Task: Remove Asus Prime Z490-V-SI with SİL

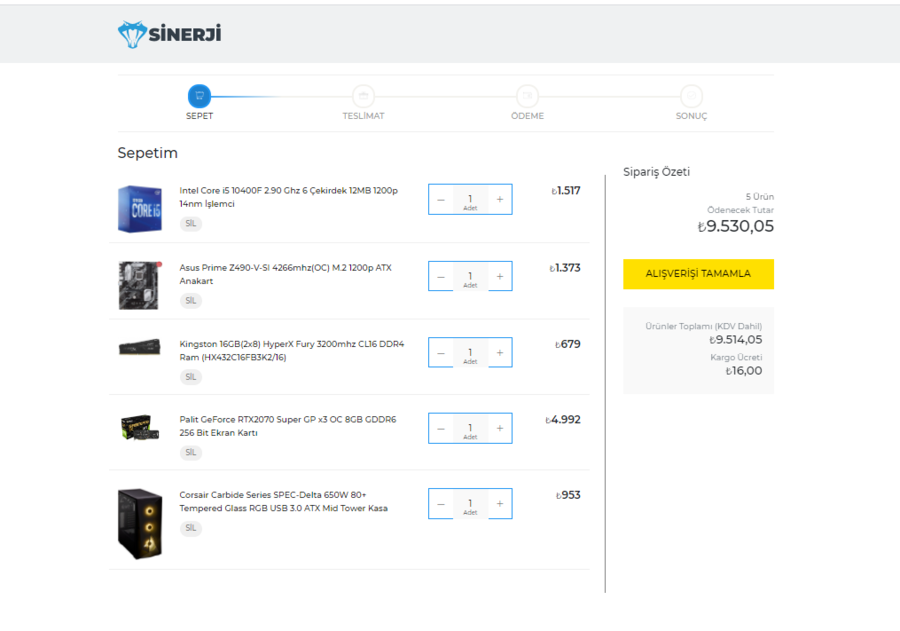Action: (191, 300)
